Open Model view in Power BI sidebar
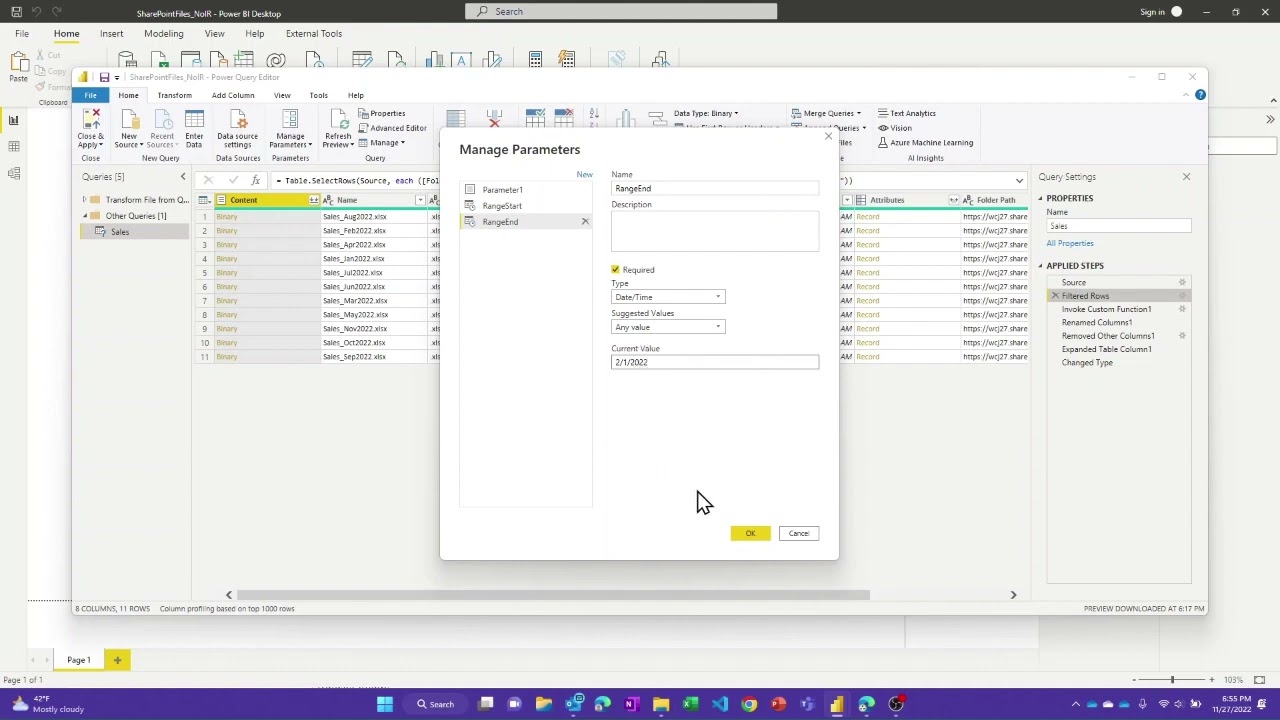Viewport: 1280px width, 720px height. pyautogui.click(x=14, y=174)
